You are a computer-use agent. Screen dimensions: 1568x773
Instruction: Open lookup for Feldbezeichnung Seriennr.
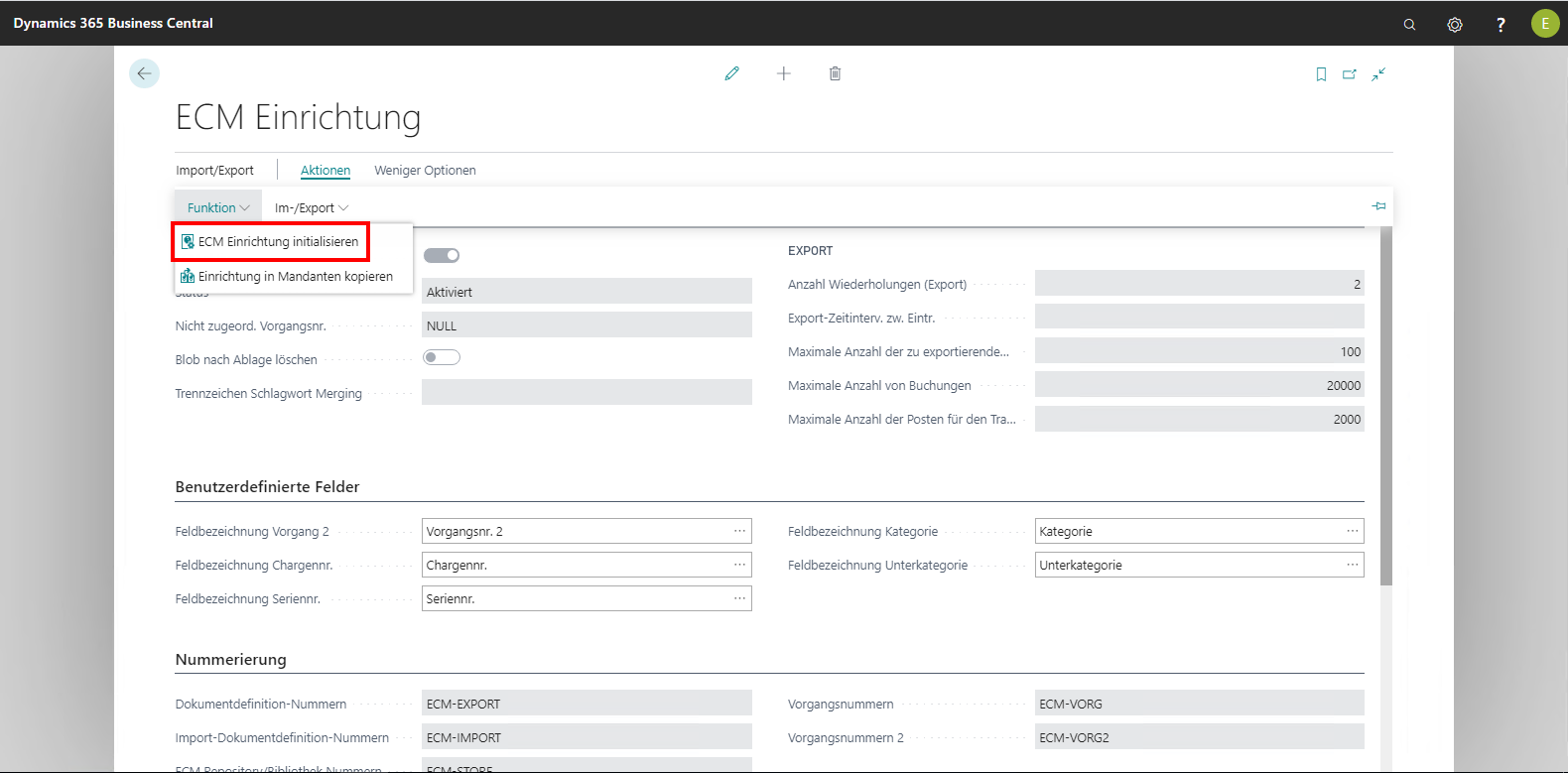[x=739, y=598]
